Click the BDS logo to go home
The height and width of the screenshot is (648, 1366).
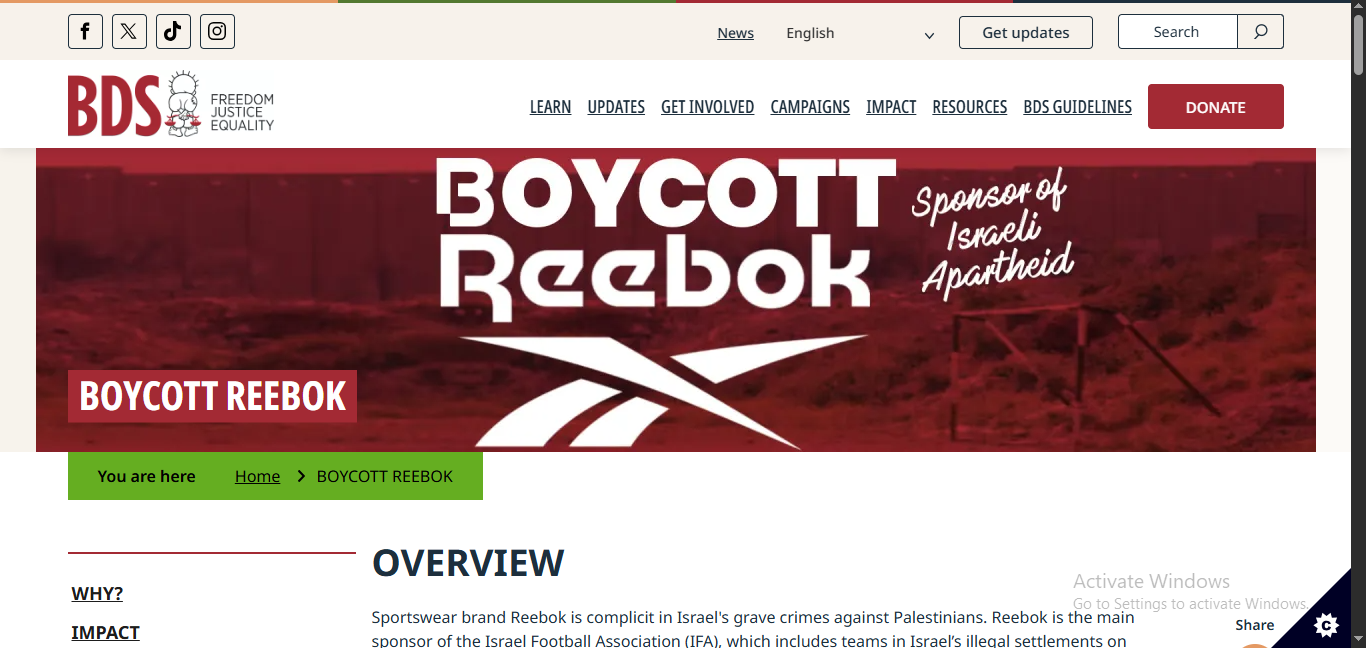point(171,104)
